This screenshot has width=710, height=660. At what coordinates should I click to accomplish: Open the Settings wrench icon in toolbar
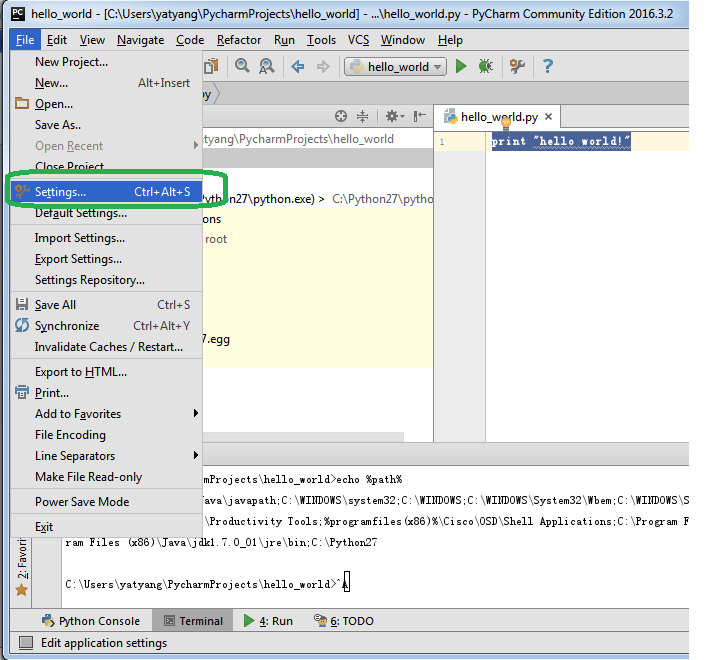point(517,67)
